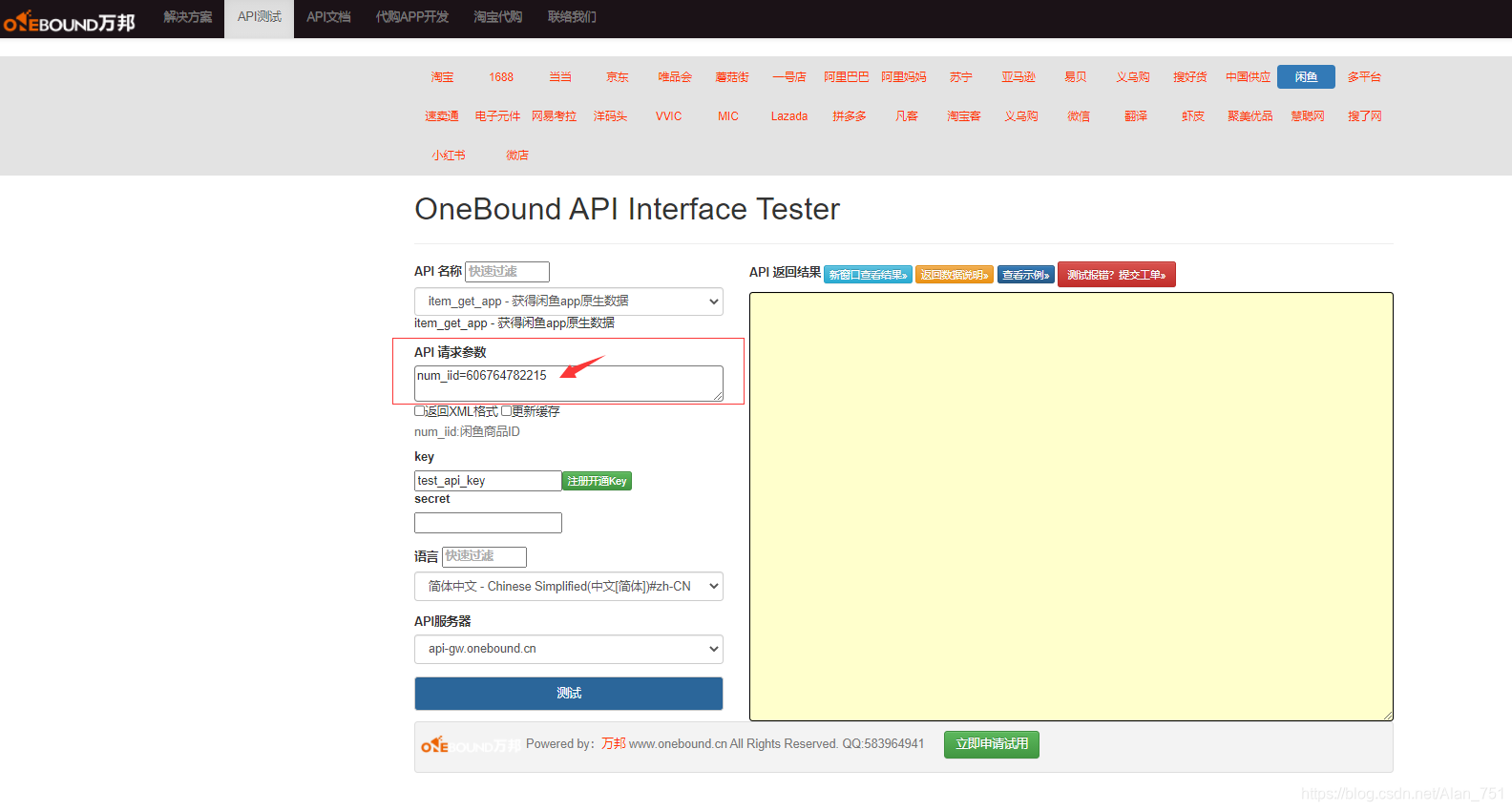Viewport: 1512px width, 811px height.
Task: Choose the 搜好货 platform
Action: click(1190, 77)
